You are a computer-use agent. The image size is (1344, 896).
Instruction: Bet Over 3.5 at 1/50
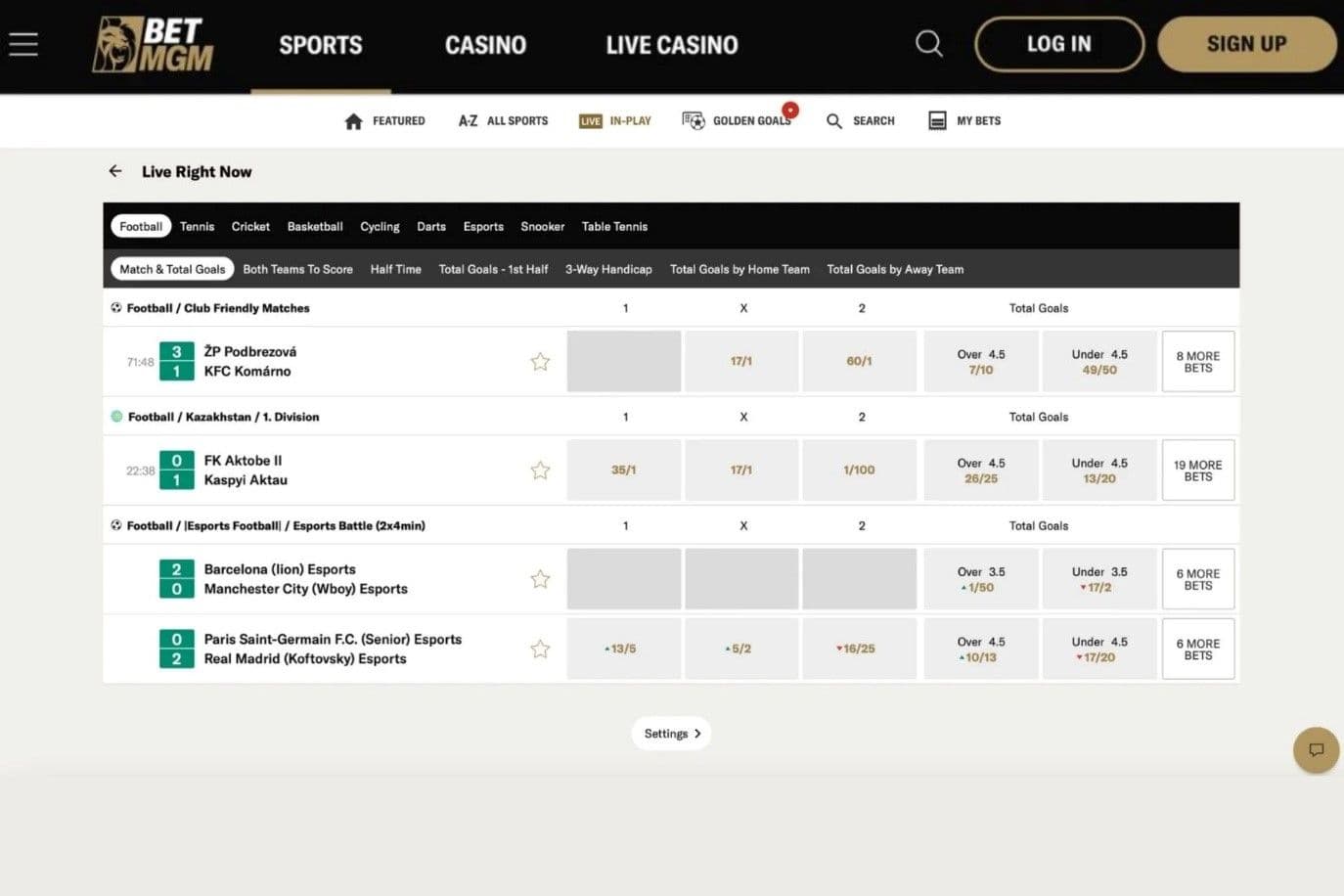[981, 579]
